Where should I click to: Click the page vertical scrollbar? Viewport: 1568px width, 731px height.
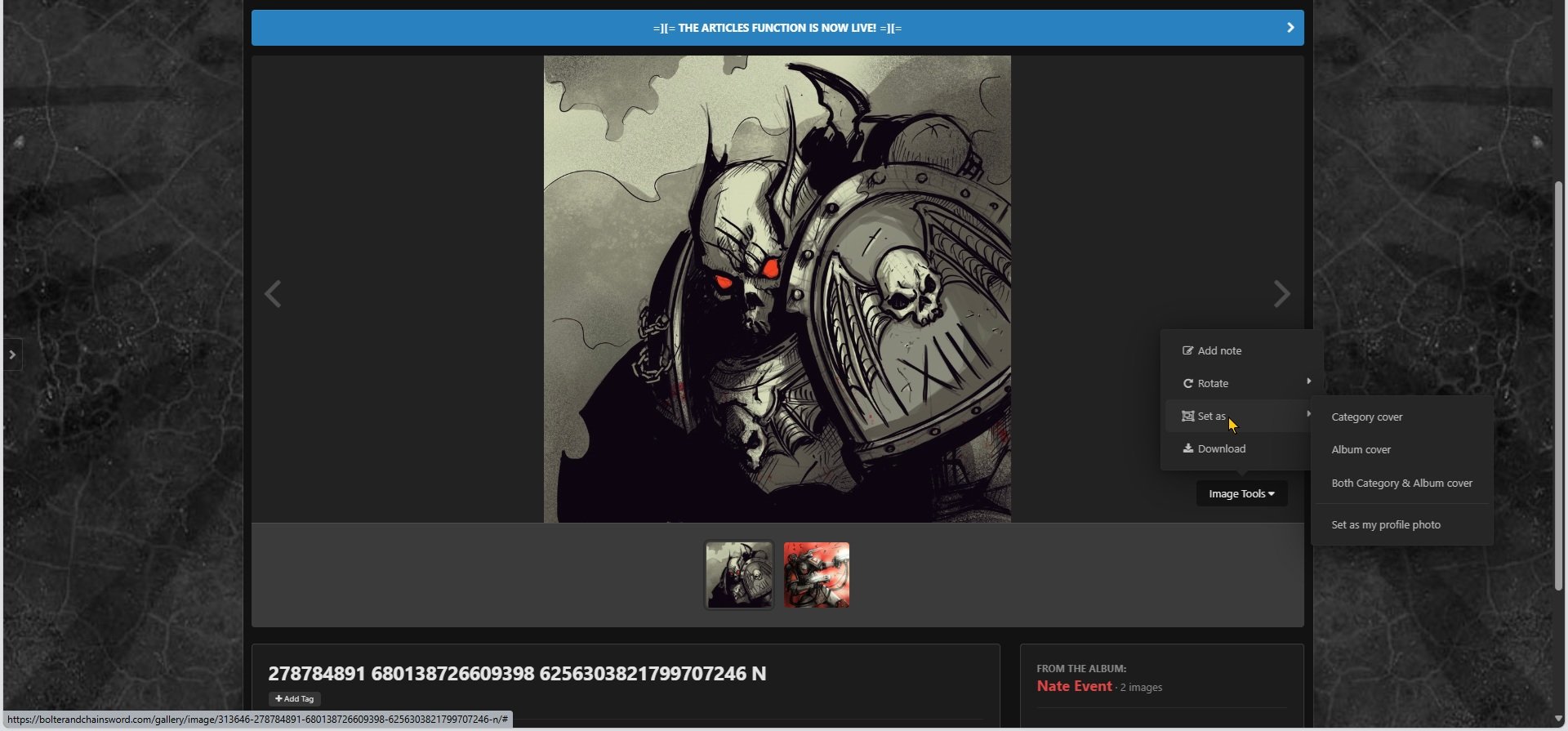point(1558,384)
